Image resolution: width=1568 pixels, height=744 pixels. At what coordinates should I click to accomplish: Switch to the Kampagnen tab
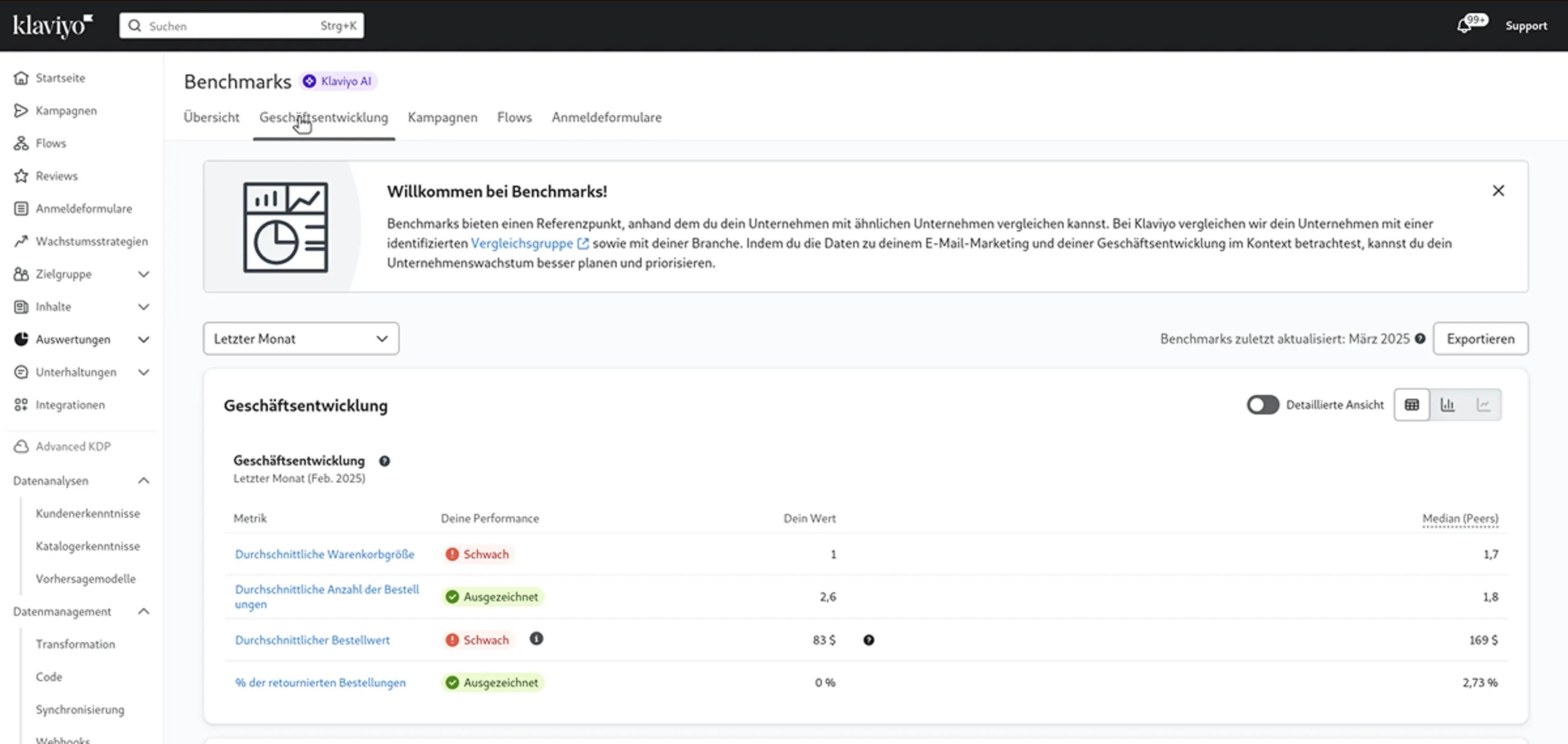442,118
